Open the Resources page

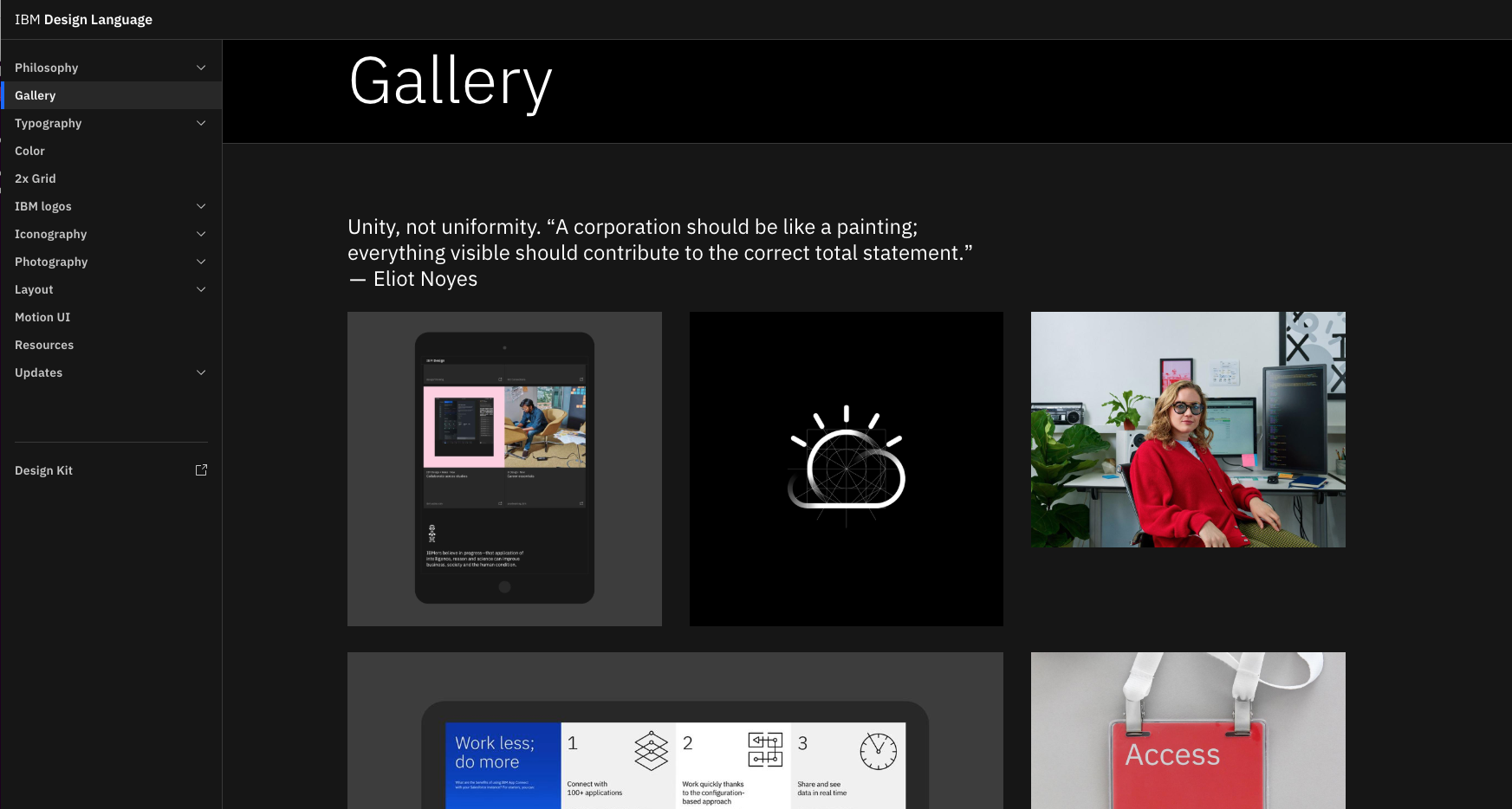pos(44,345)
